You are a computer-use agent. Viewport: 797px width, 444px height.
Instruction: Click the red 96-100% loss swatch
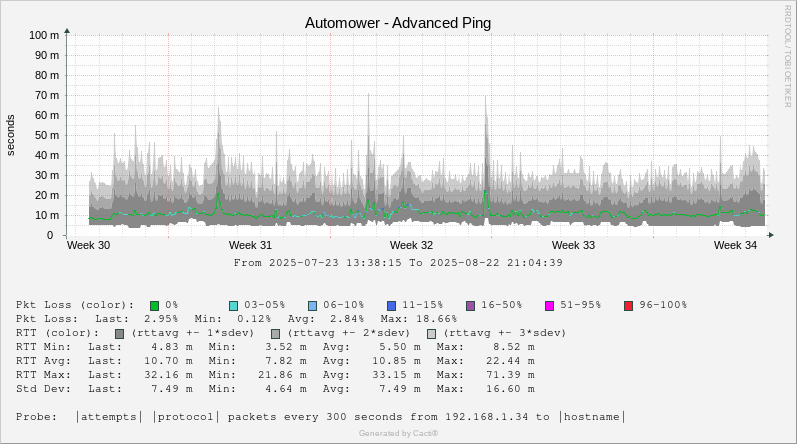[628, 306]
